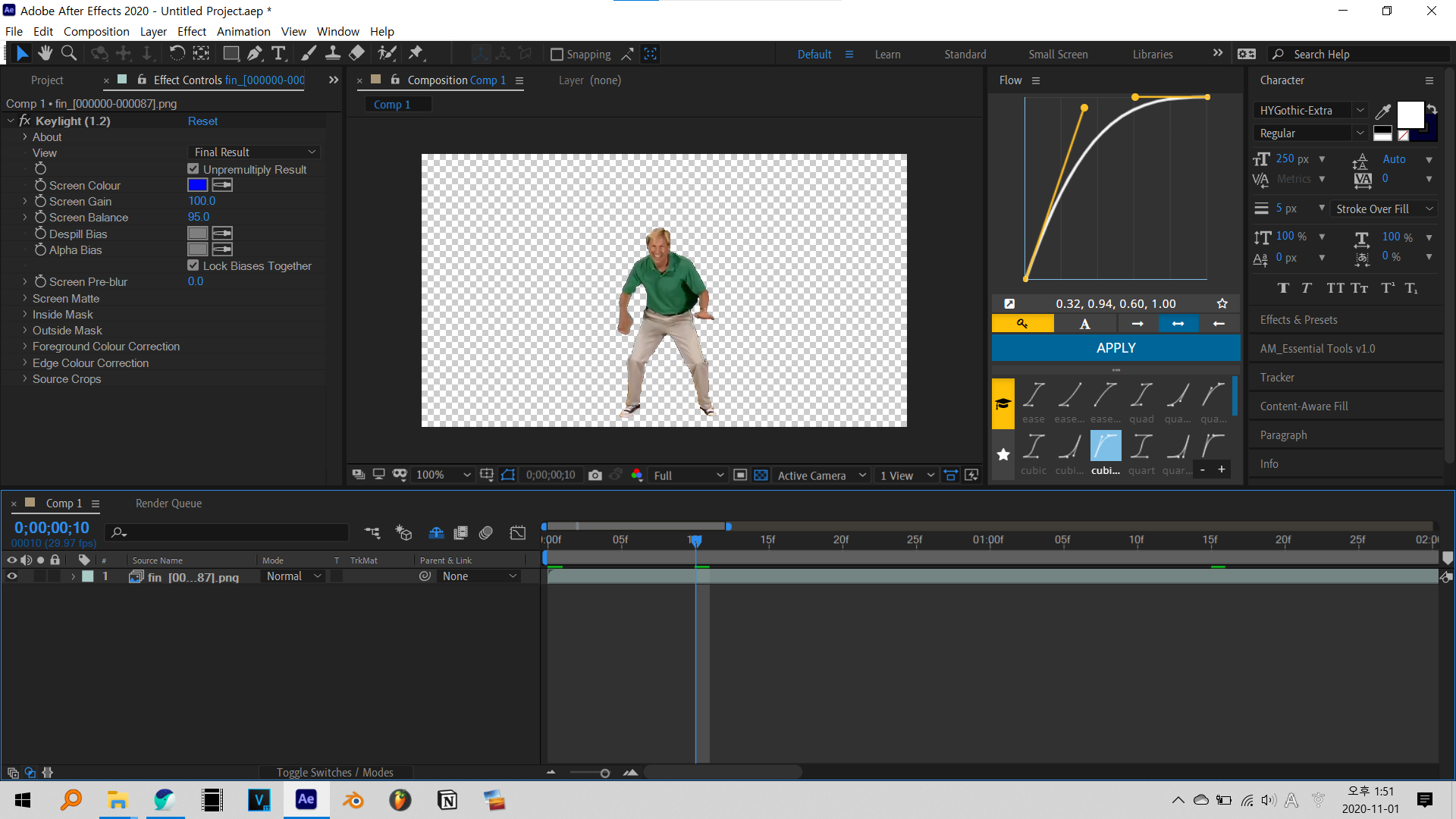Click the blue Screen Colour swatch
This screenshot has width=1456, height=819.
(197, 185)
